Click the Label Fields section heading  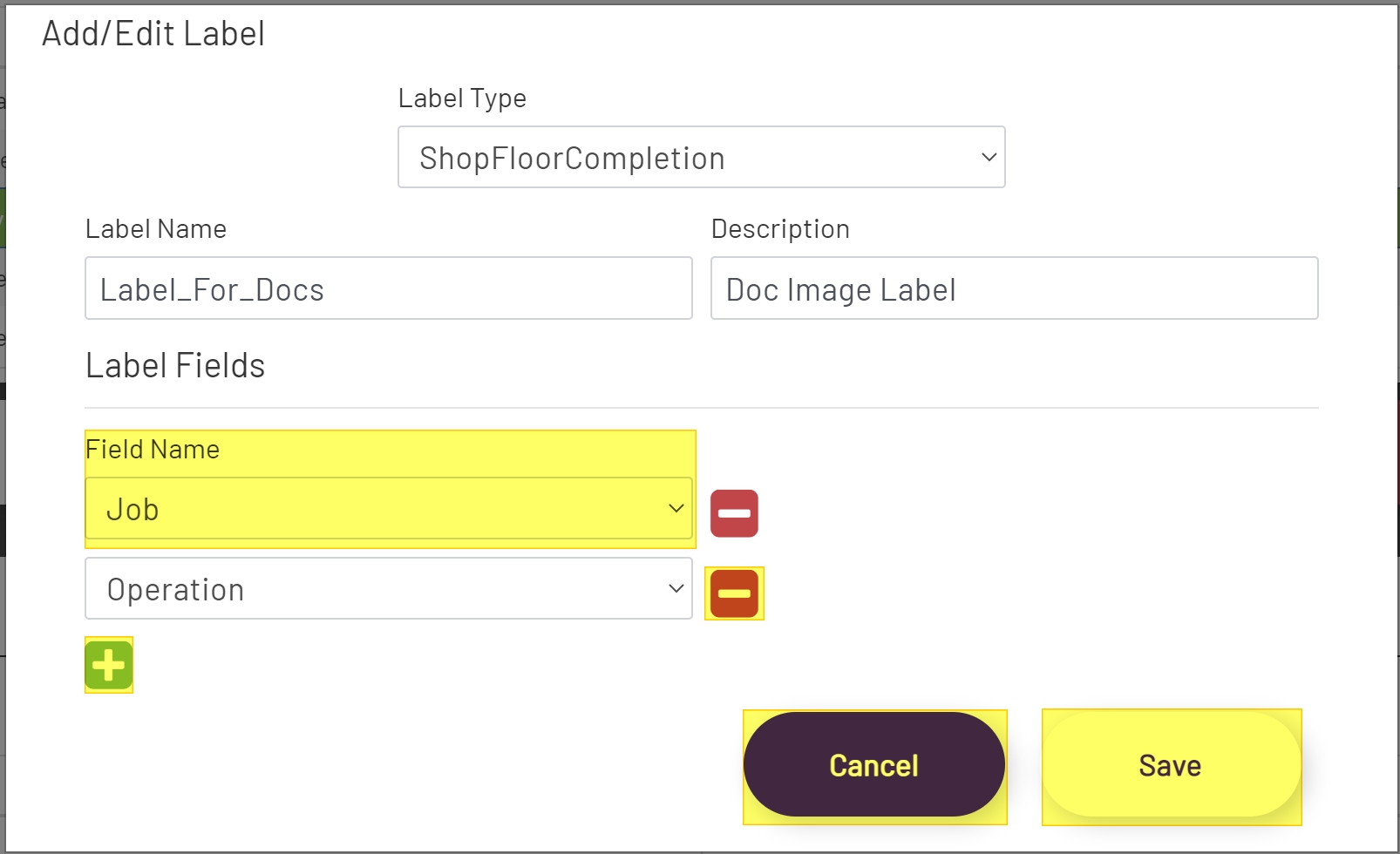point(174,365)
